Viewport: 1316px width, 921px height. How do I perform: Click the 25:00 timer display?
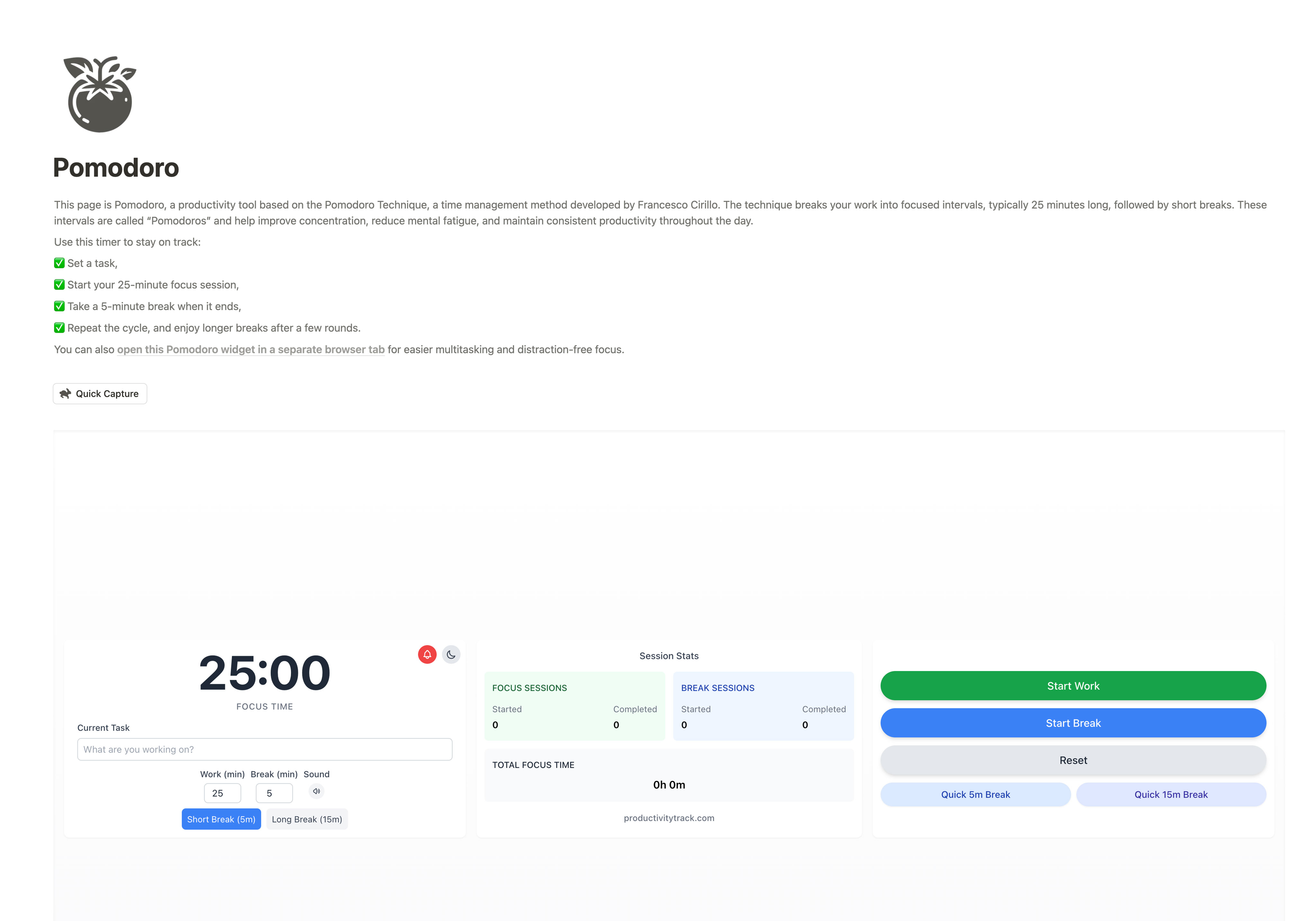tap(265, 673)
